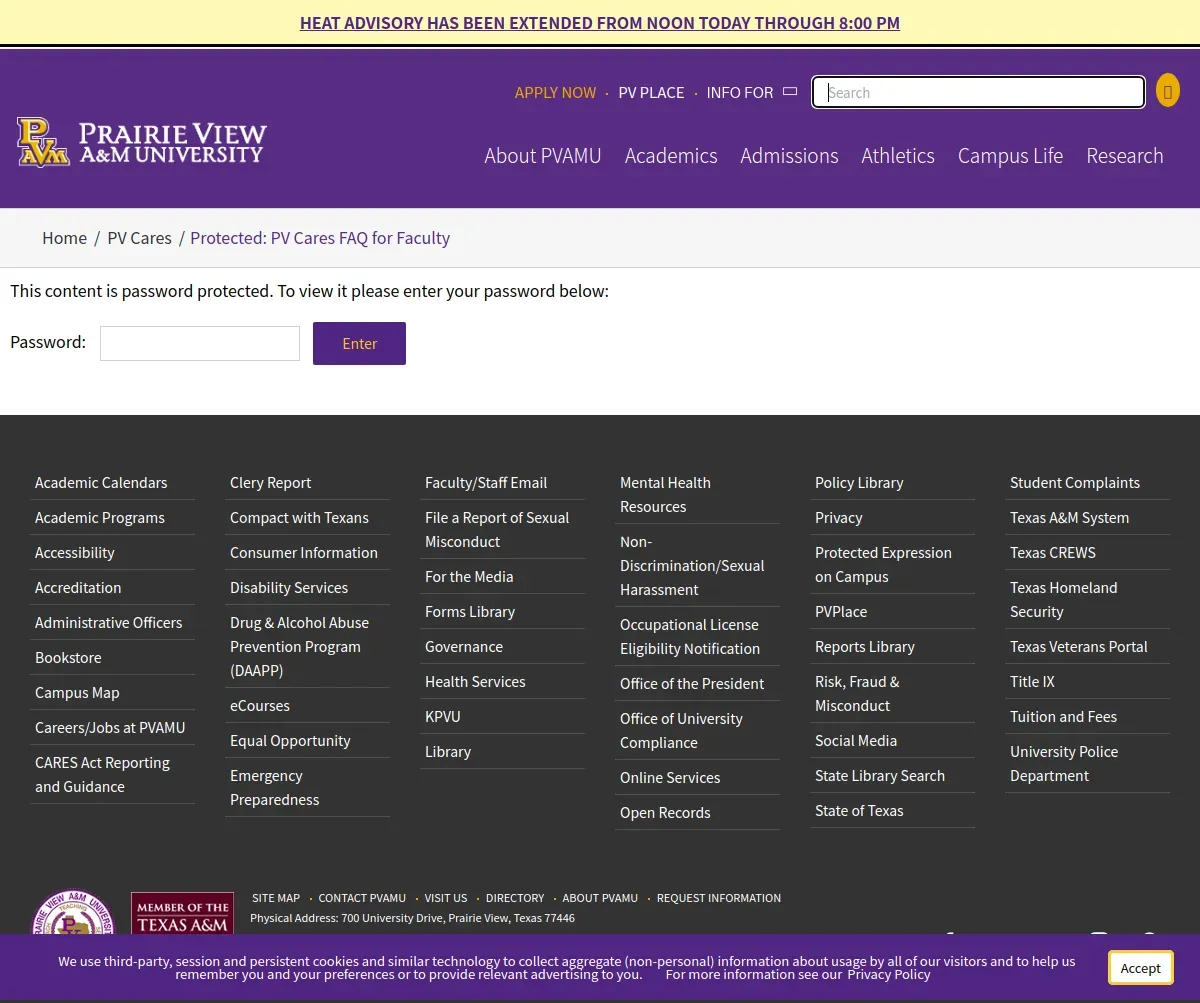Open Disability Services link

coord(289,587)
